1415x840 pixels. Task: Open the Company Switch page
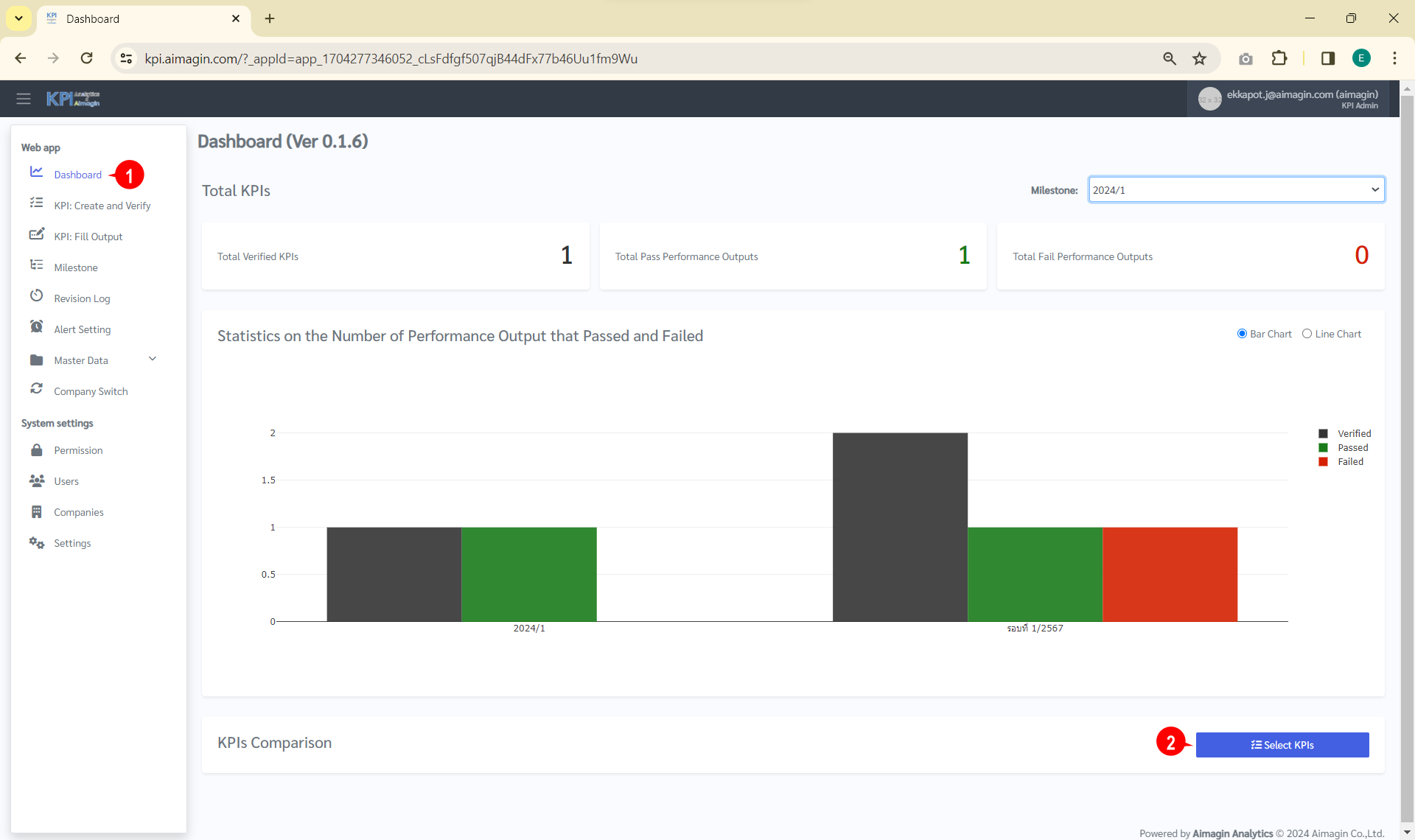point(91,391)
